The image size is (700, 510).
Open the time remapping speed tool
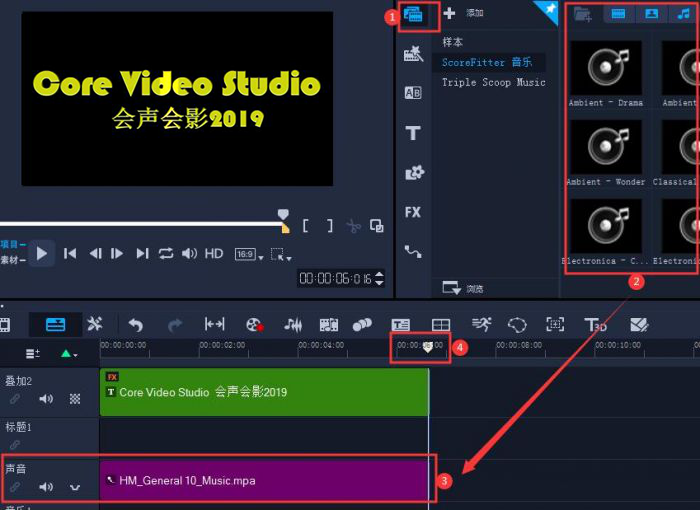coord(482,324)
